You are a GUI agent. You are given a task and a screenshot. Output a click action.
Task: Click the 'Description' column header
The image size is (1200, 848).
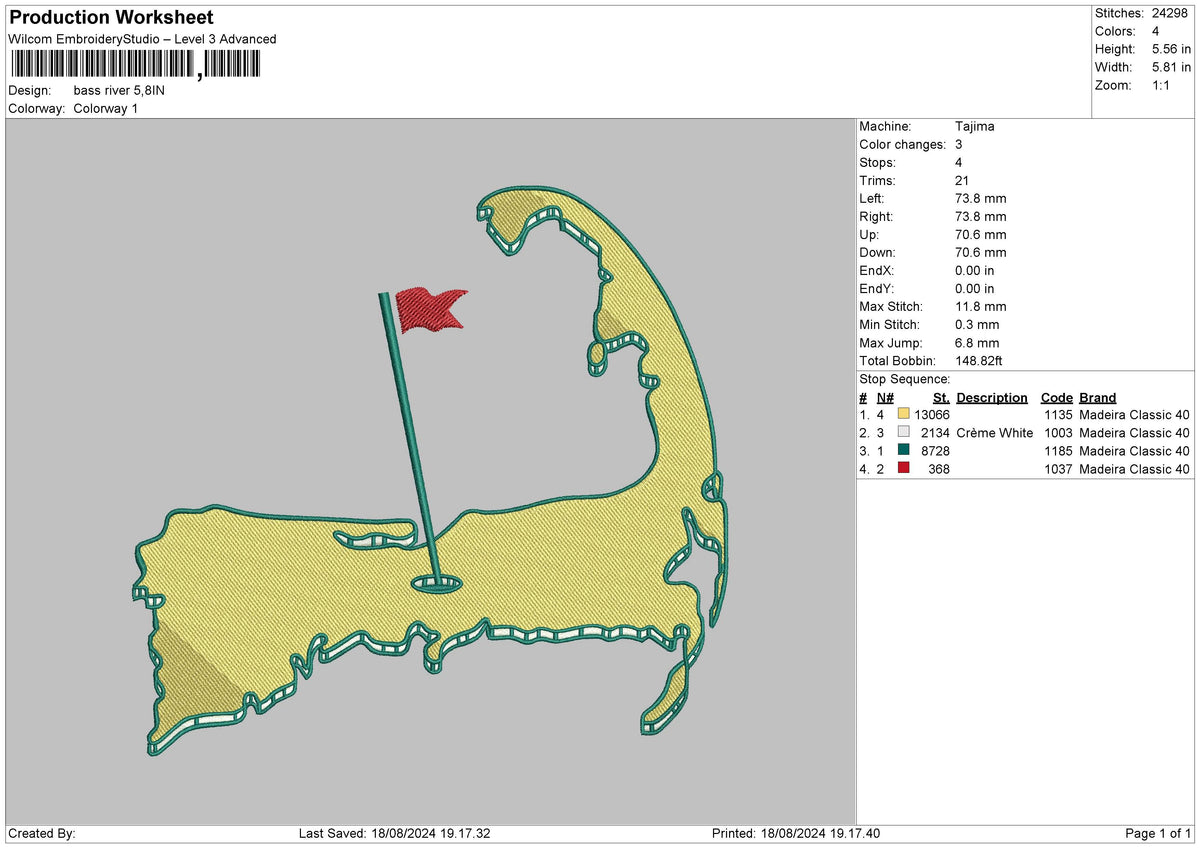pyautogui.click(x=992, y=397)
